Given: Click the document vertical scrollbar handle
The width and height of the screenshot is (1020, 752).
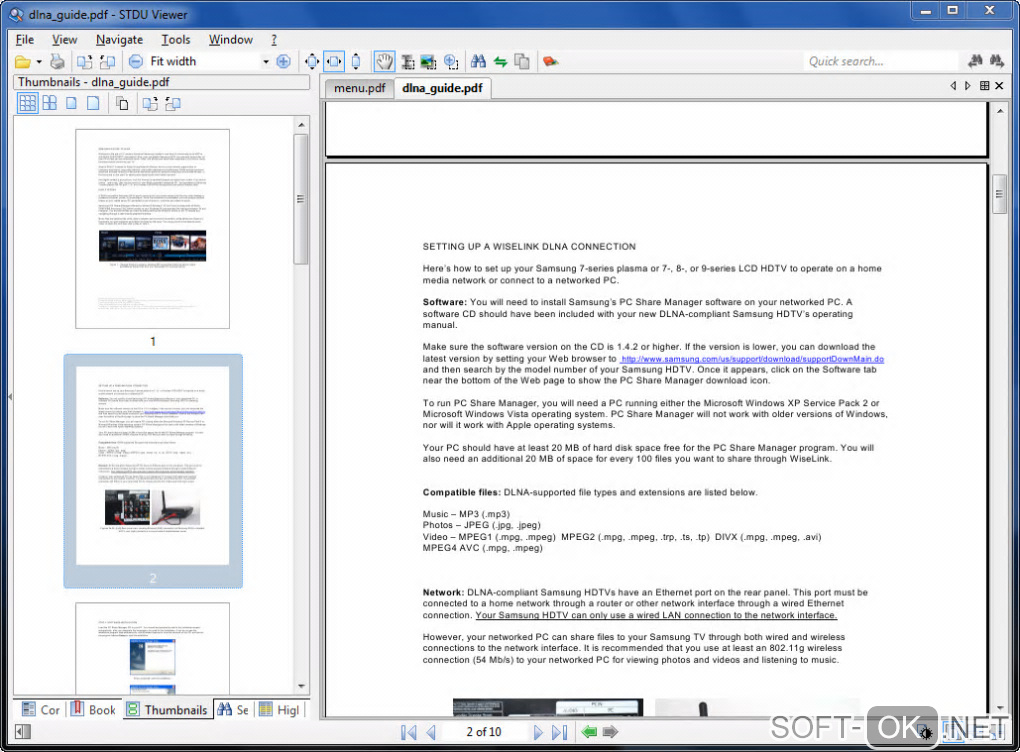Looking at the screenshot, I should point(1000,194).
